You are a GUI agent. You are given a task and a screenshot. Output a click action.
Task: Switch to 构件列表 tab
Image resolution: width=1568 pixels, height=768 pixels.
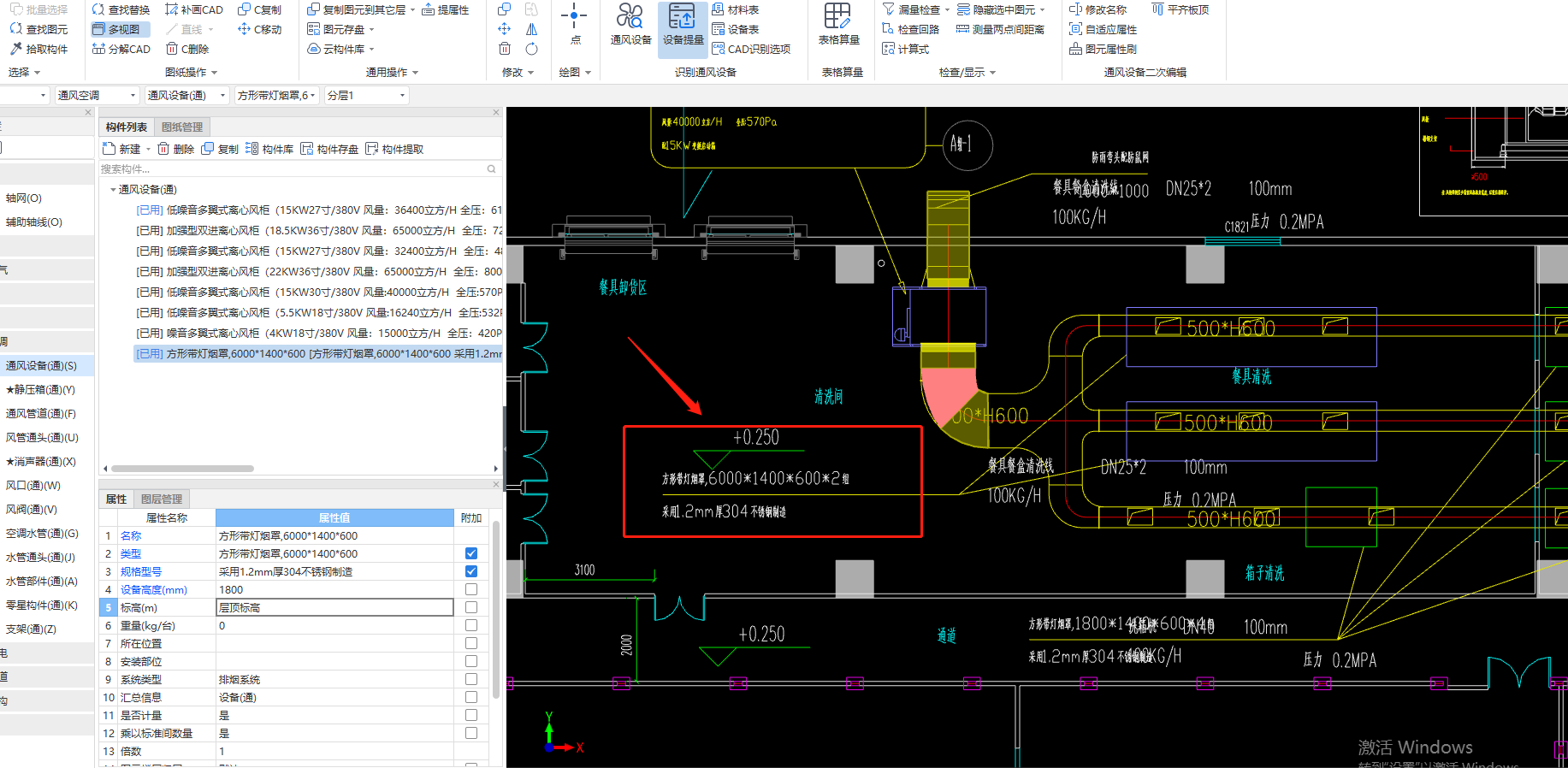[127, 127]
